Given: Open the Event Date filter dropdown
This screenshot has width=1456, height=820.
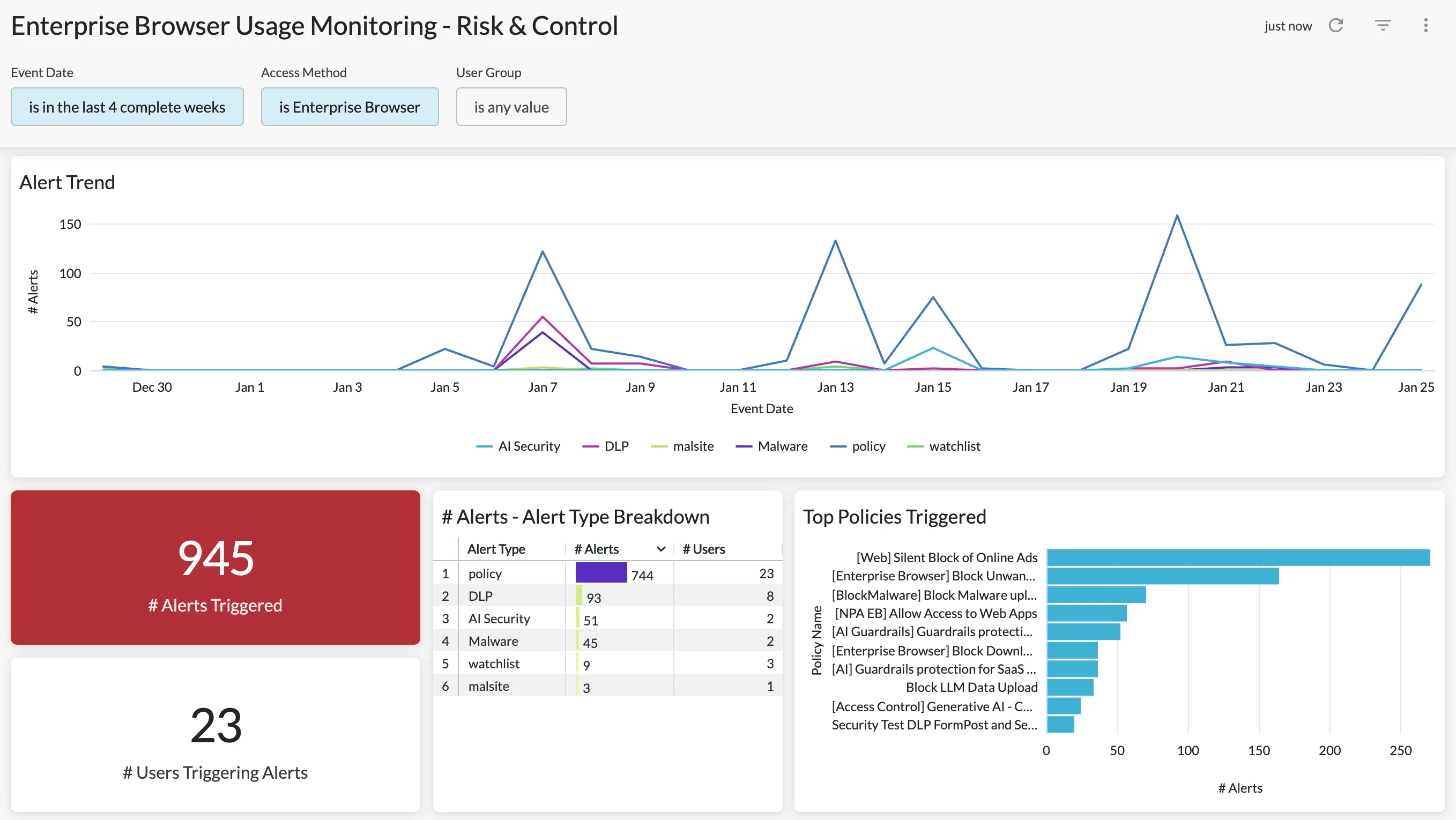Looking at the screenshot, I should click(x=127, y=107).
